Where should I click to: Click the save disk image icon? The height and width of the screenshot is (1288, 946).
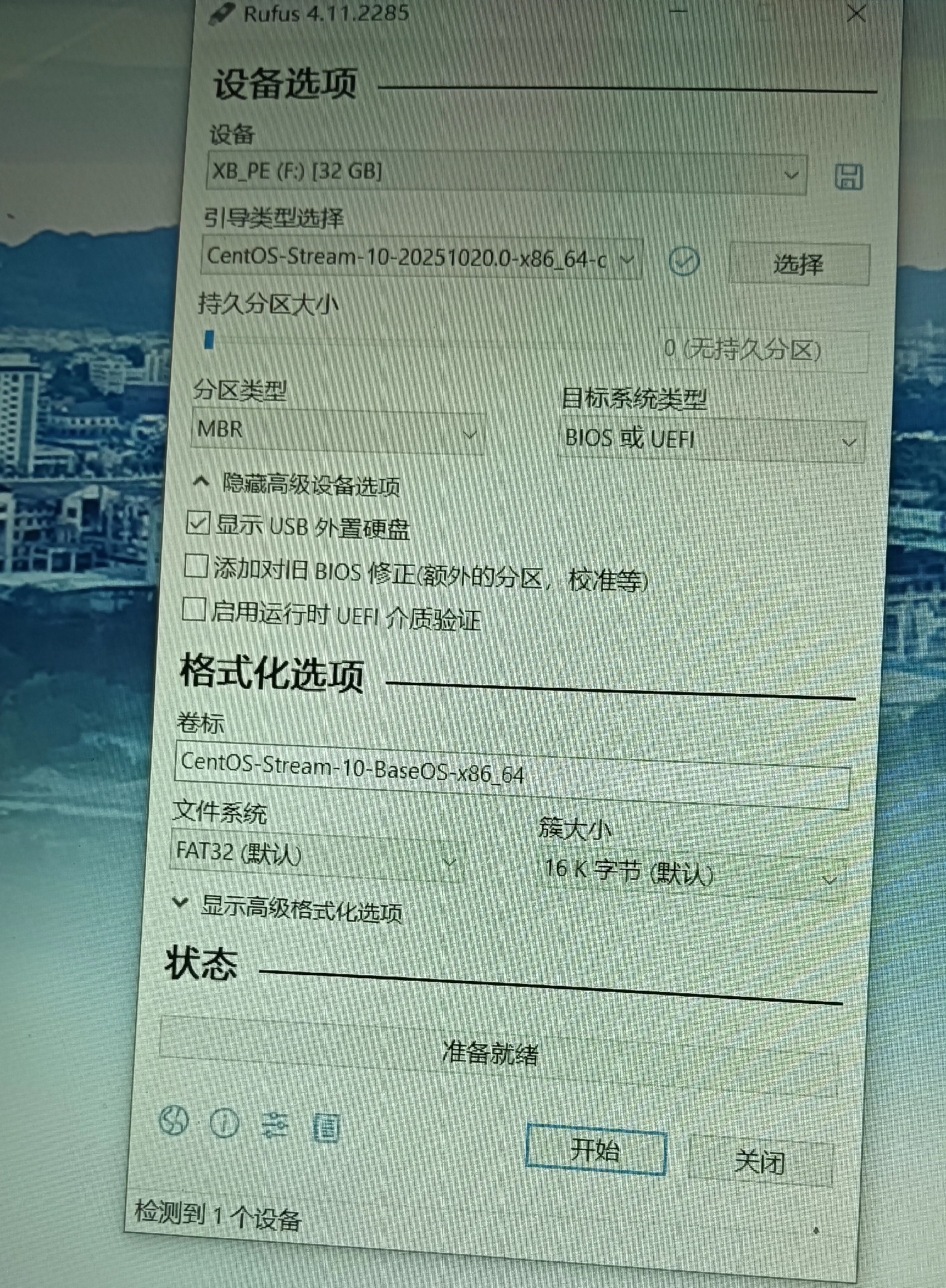848,177
